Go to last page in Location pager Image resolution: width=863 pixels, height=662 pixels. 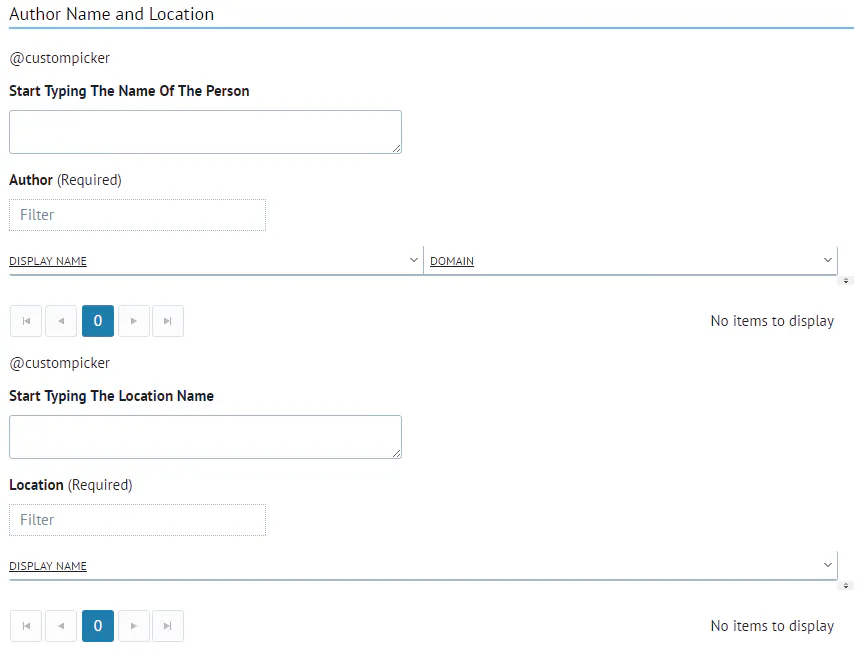click(168, 626)
